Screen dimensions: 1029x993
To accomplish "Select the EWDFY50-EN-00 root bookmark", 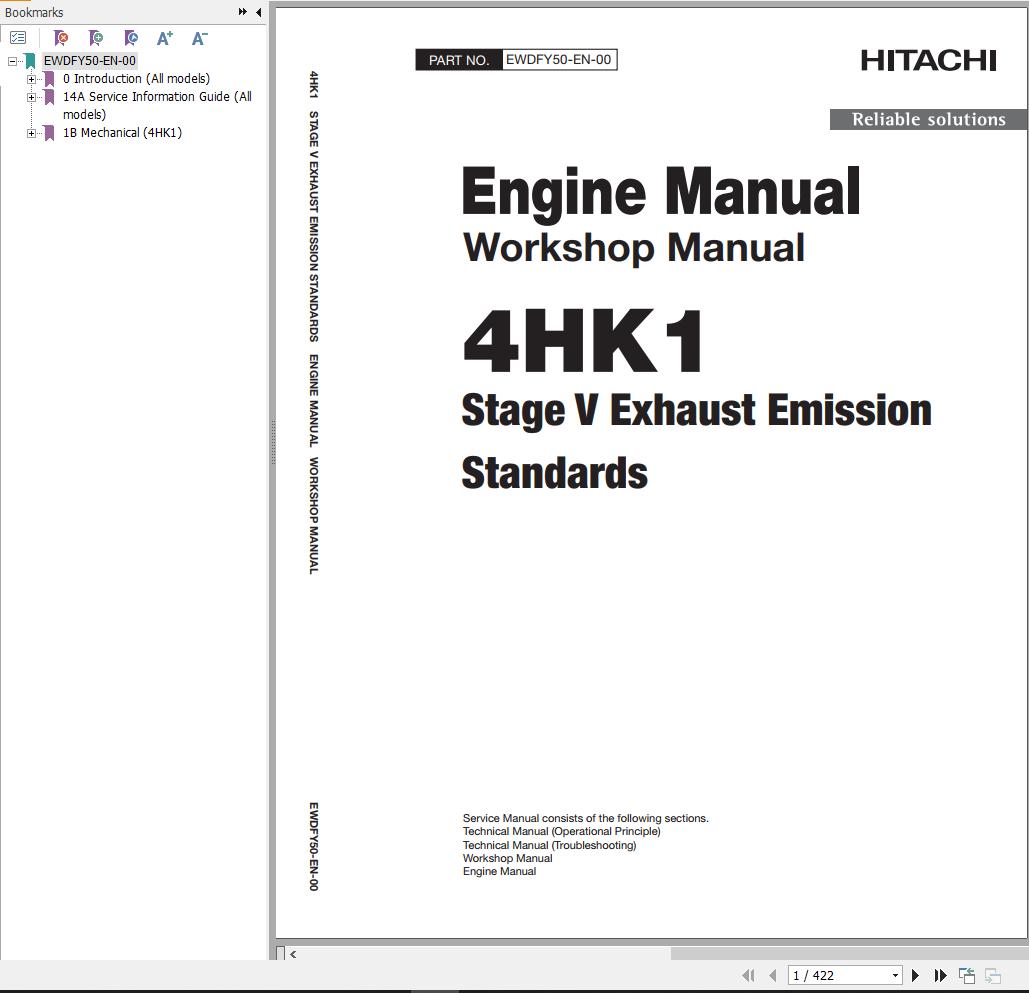I will pyautogui.click(x=90, y=60).
